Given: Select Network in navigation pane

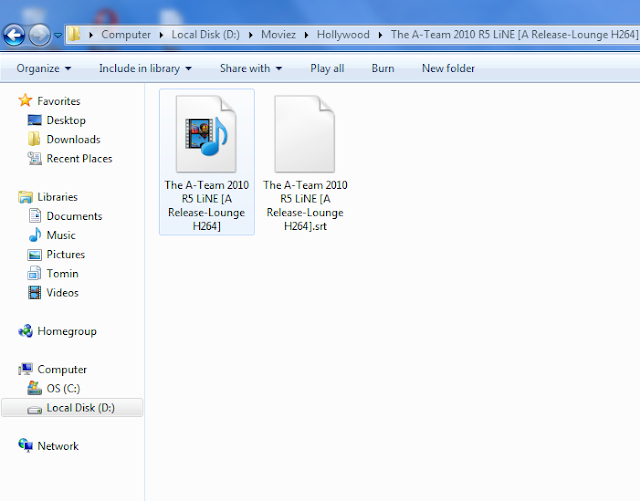Looking at the screenshot, I should [58, 446].
